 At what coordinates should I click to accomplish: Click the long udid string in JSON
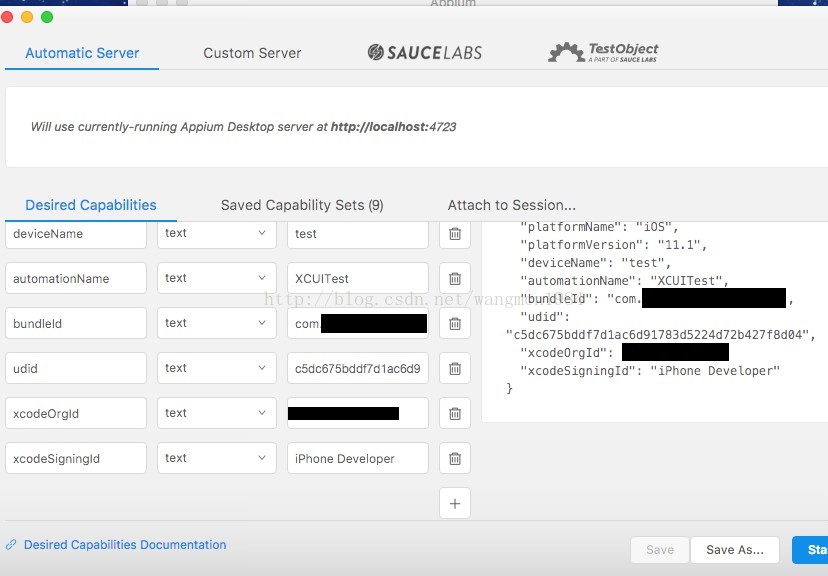coord(661,335)
